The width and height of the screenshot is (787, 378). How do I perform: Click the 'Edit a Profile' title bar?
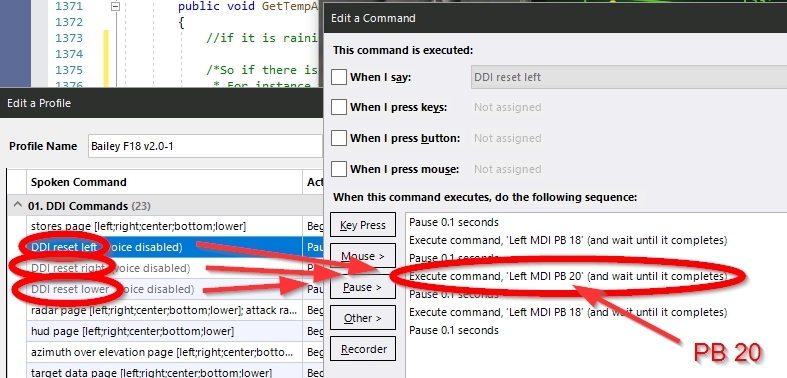(162, 103)
